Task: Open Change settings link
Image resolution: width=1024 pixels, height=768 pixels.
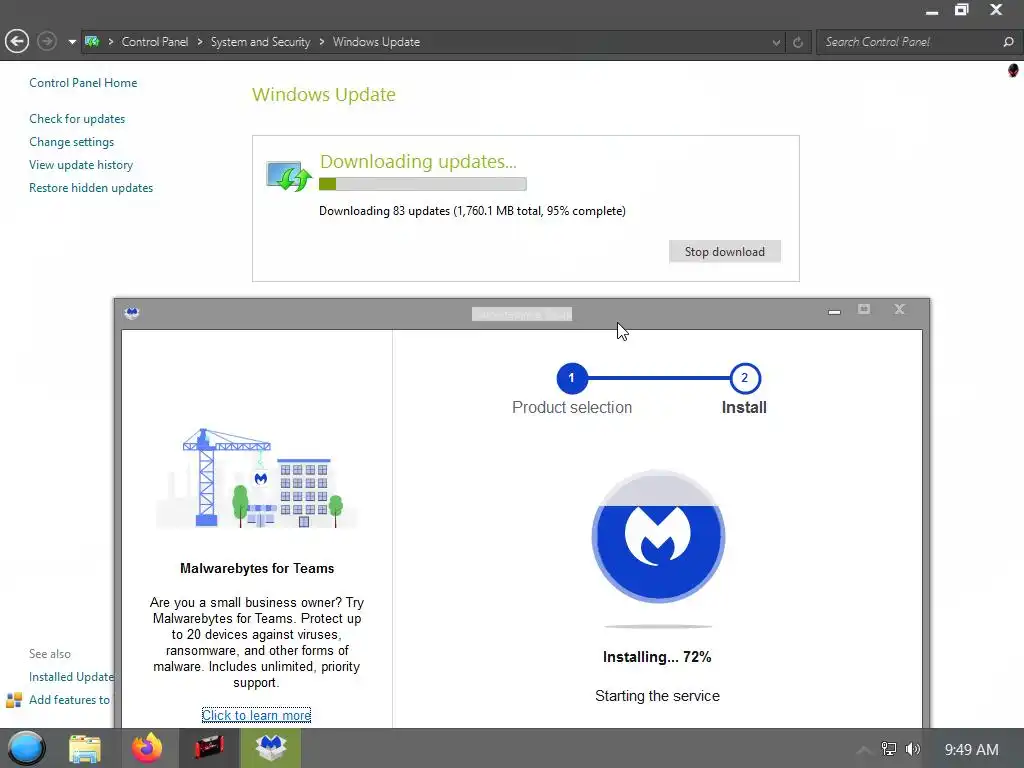Action: 71,142
